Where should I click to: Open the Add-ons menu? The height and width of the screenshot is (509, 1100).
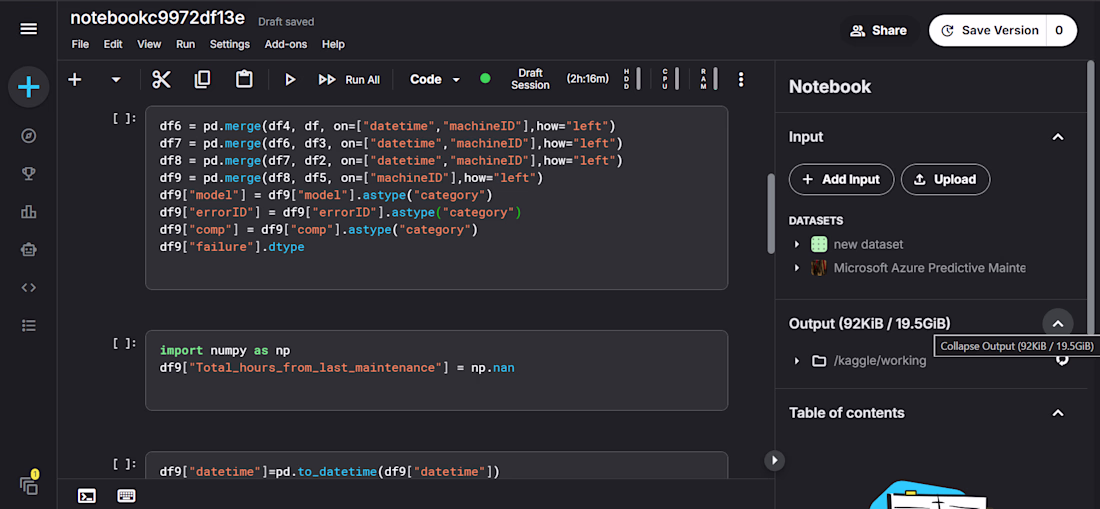pyautogui.click(x=286, y=44)
